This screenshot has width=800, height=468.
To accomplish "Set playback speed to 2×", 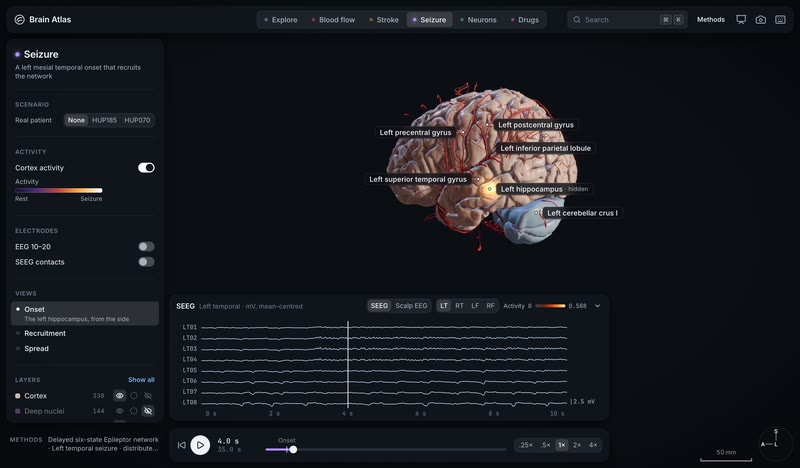I will [577, 445].
